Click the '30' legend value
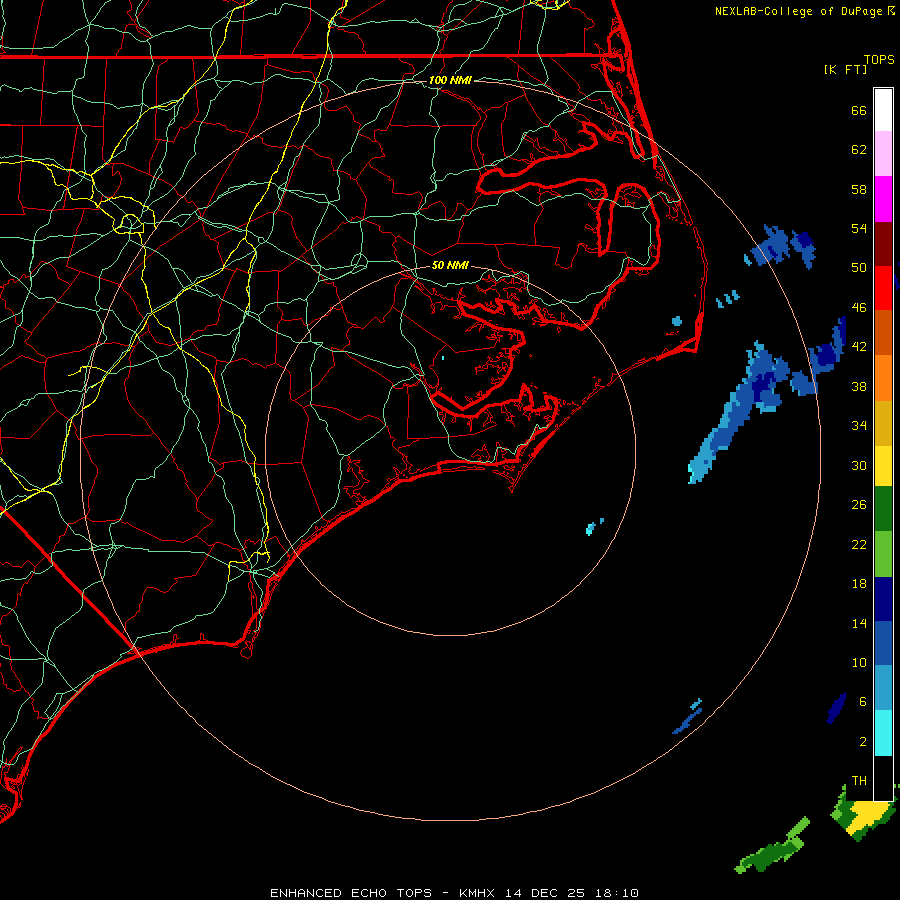Viewport: 900px width, 900px height. point(859,465)
